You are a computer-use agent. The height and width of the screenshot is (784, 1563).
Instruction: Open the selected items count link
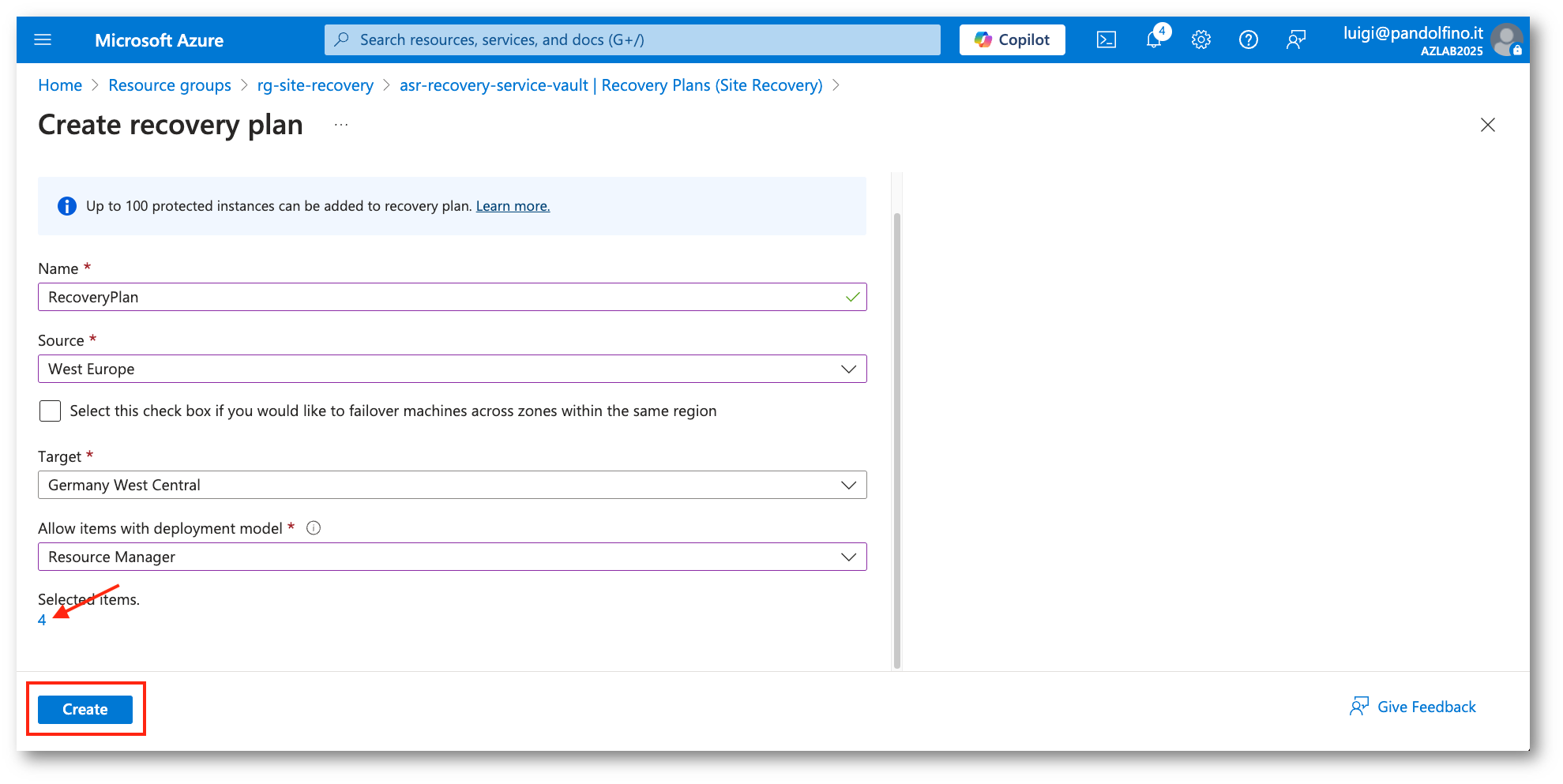pos(42,621)
